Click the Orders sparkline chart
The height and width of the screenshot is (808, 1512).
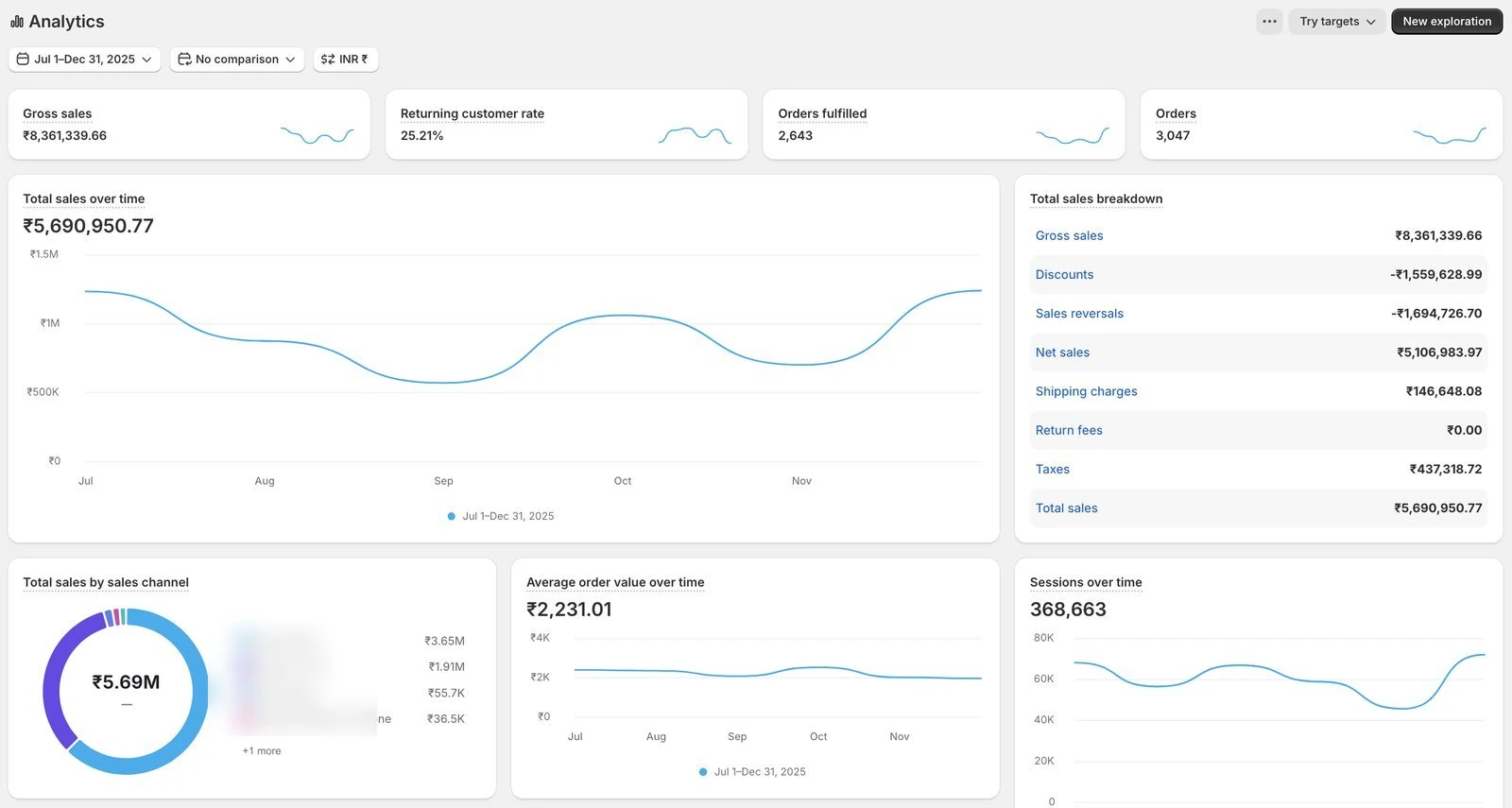[1450, 135]
